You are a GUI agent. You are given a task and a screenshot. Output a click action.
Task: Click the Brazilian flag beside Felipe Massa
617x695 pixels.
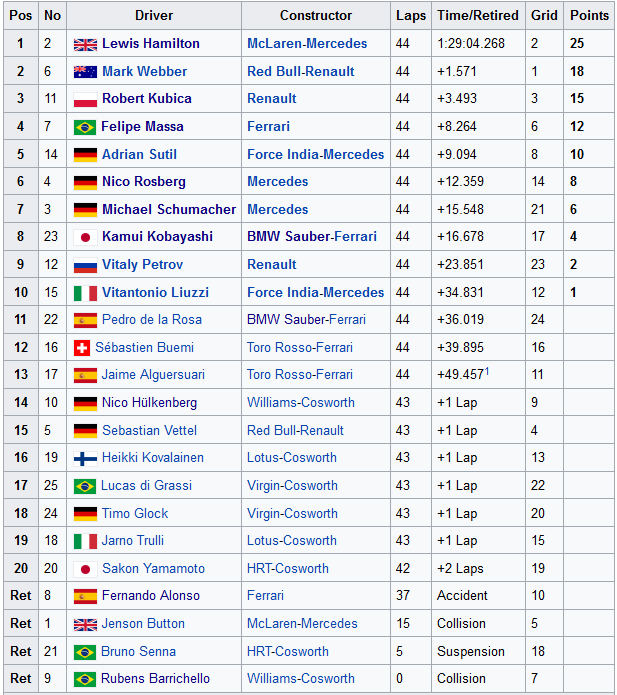tap(85, 127)
